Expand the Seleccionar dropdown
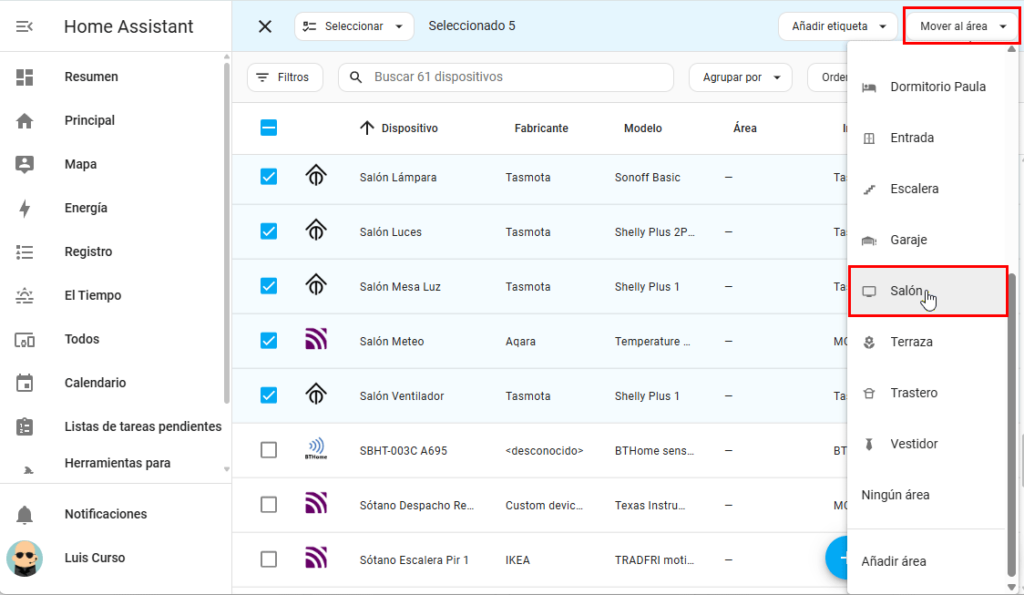 pos(354,26)
